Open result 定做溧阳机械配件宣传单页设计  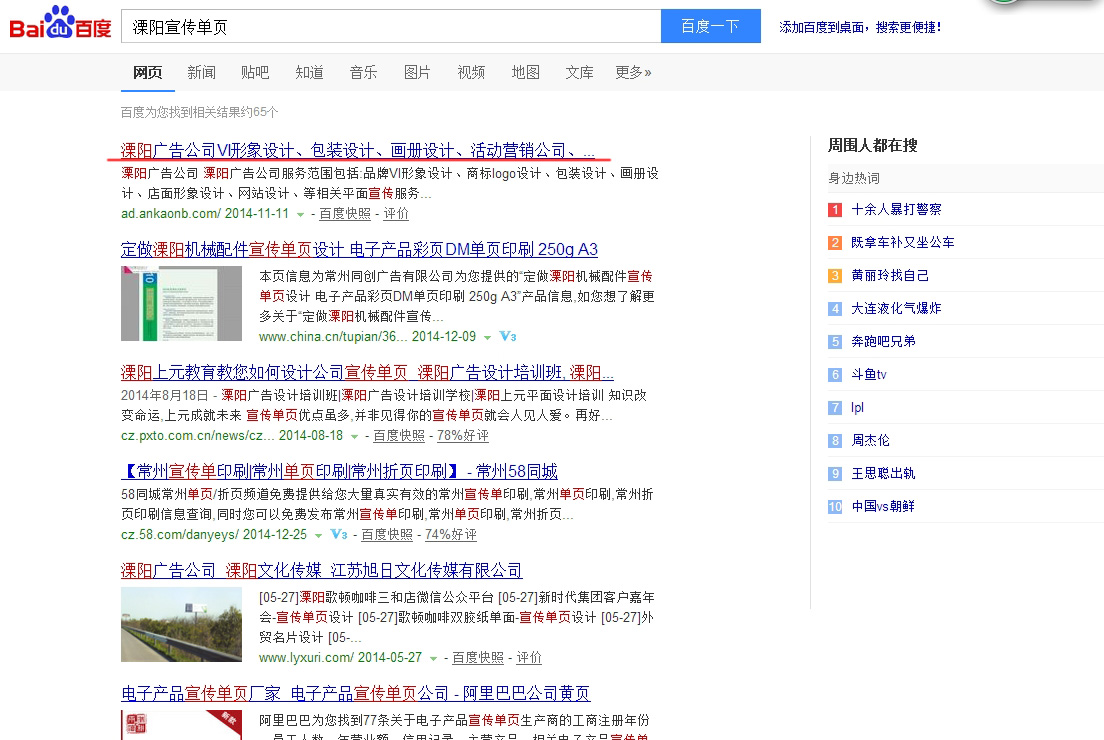click(359, 249)
